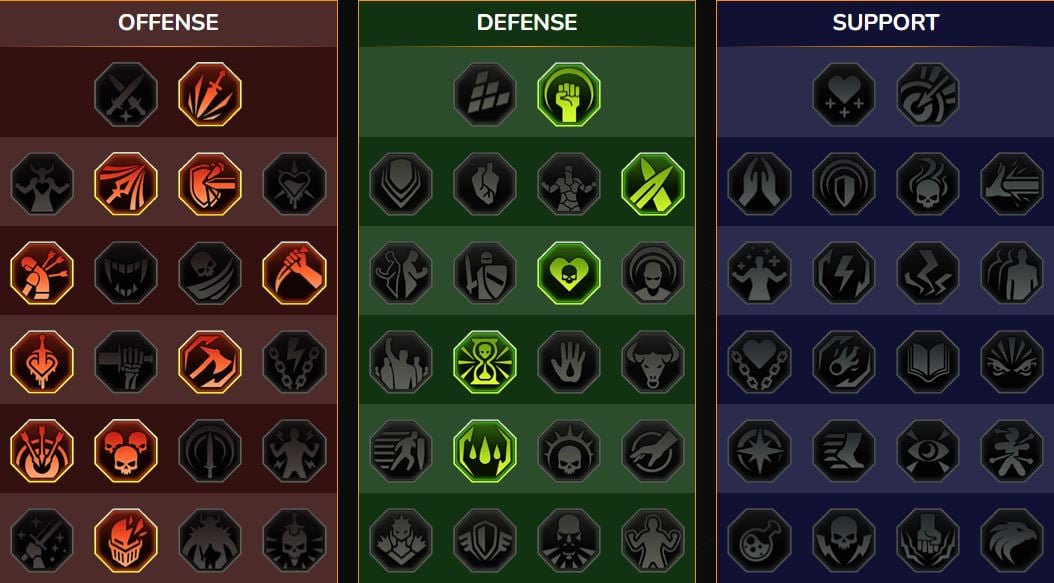Click the SUPPORT tree header
1054x583 pixels.
coord(885,23)
